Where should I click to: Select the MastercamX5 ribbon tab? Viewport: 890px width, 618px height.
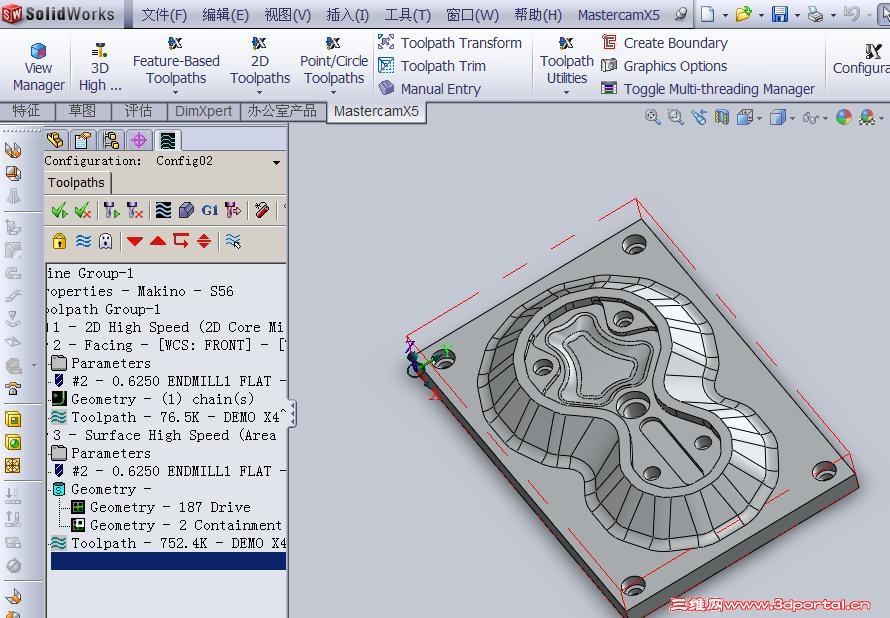click(x=376, y=111)
